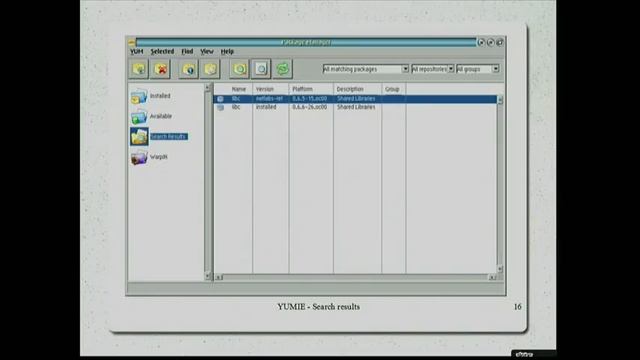Open the All groups dropdown
The height and width of the screenshot is (360, 640).
pyautogui.click(x=478, y=69)
